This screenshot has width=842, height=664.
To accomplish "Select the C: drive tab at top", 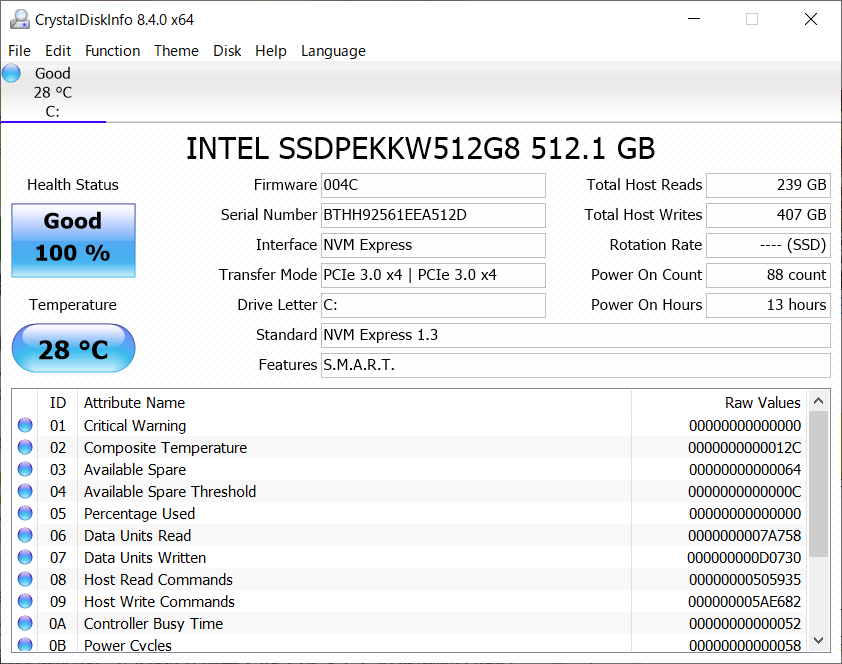I will pos(53,92).
